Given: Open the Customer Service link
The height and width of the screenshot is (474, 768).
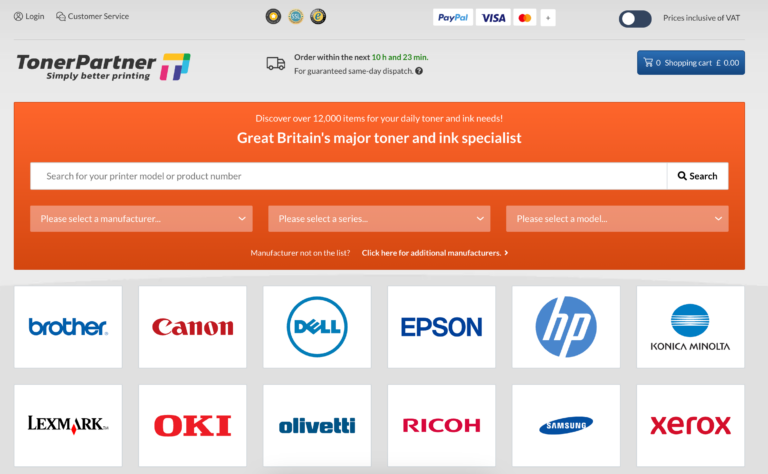Looking at the screenshot, I should click(93, 16).
